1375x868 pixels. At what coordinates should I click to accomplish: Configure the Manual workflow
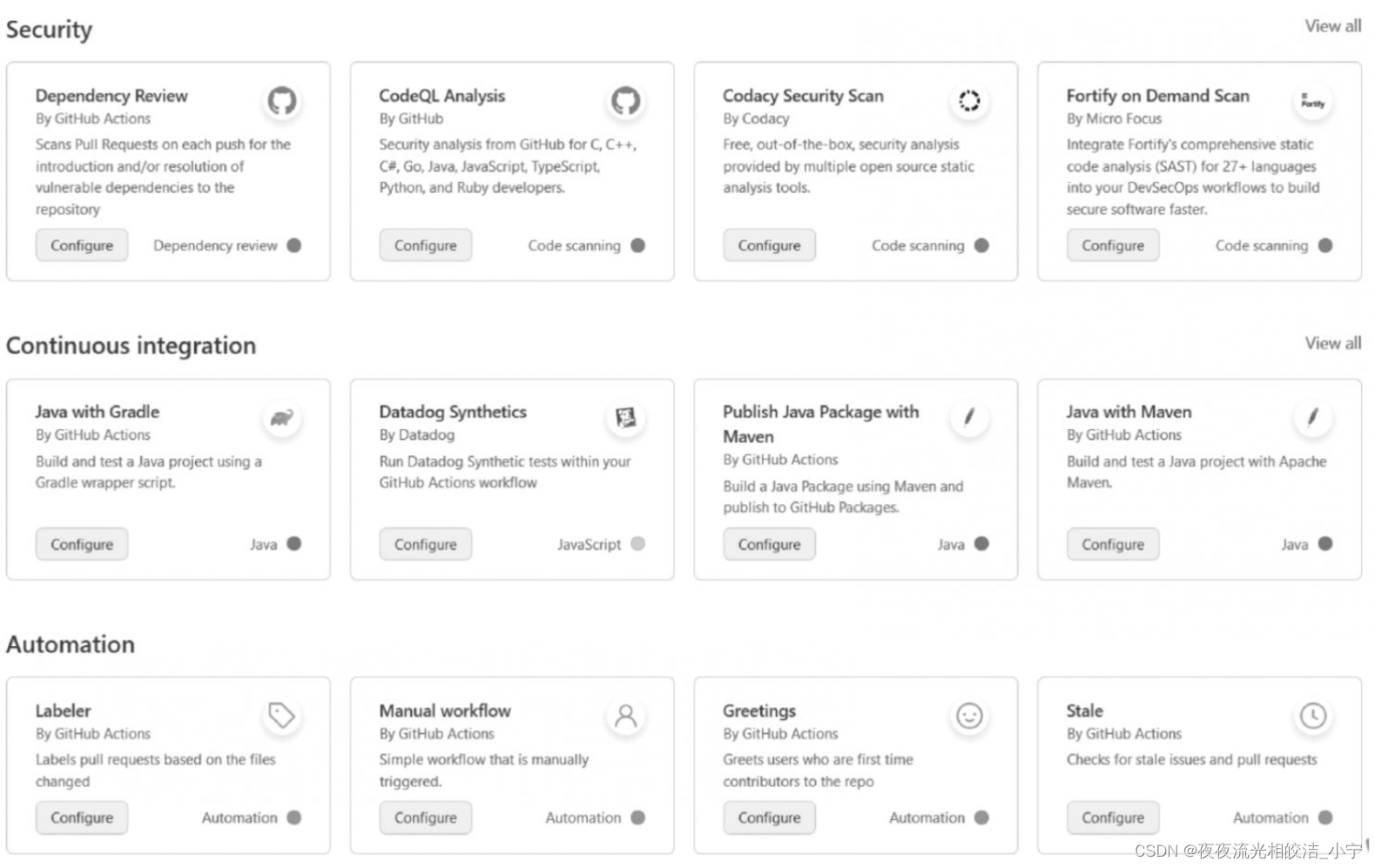click(426, 818)
